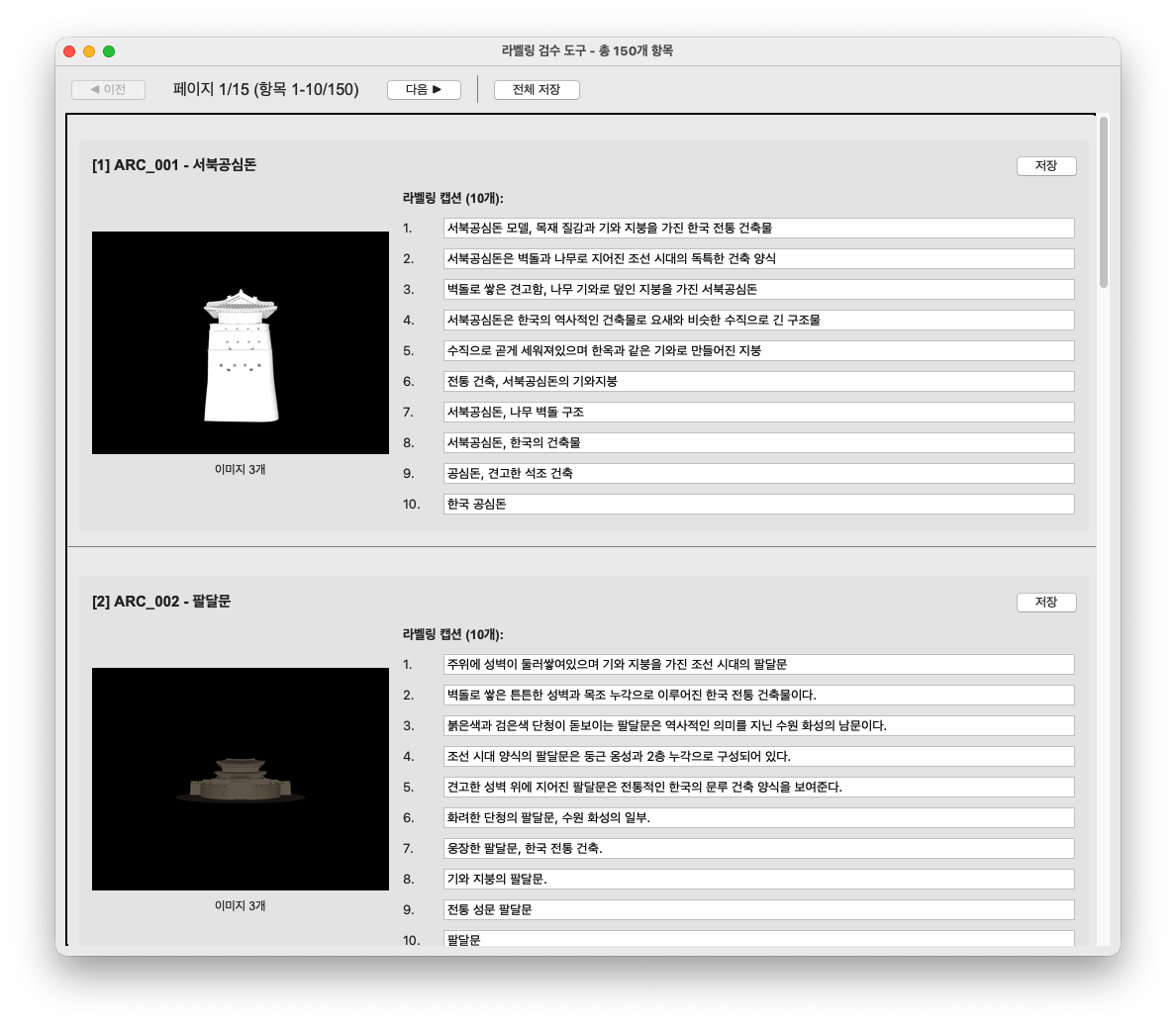Viewport: 1176px width, 1029px height.
Task: Edit the 한국 공심돈 caption field
Action: pos(758,505)
